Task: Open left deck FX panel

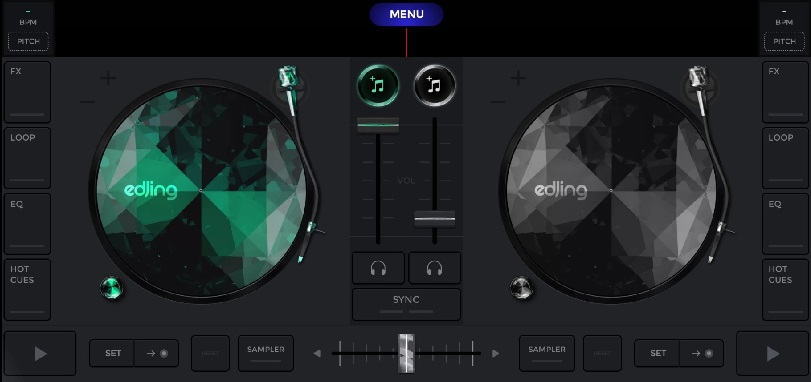Action: point(27,92)
